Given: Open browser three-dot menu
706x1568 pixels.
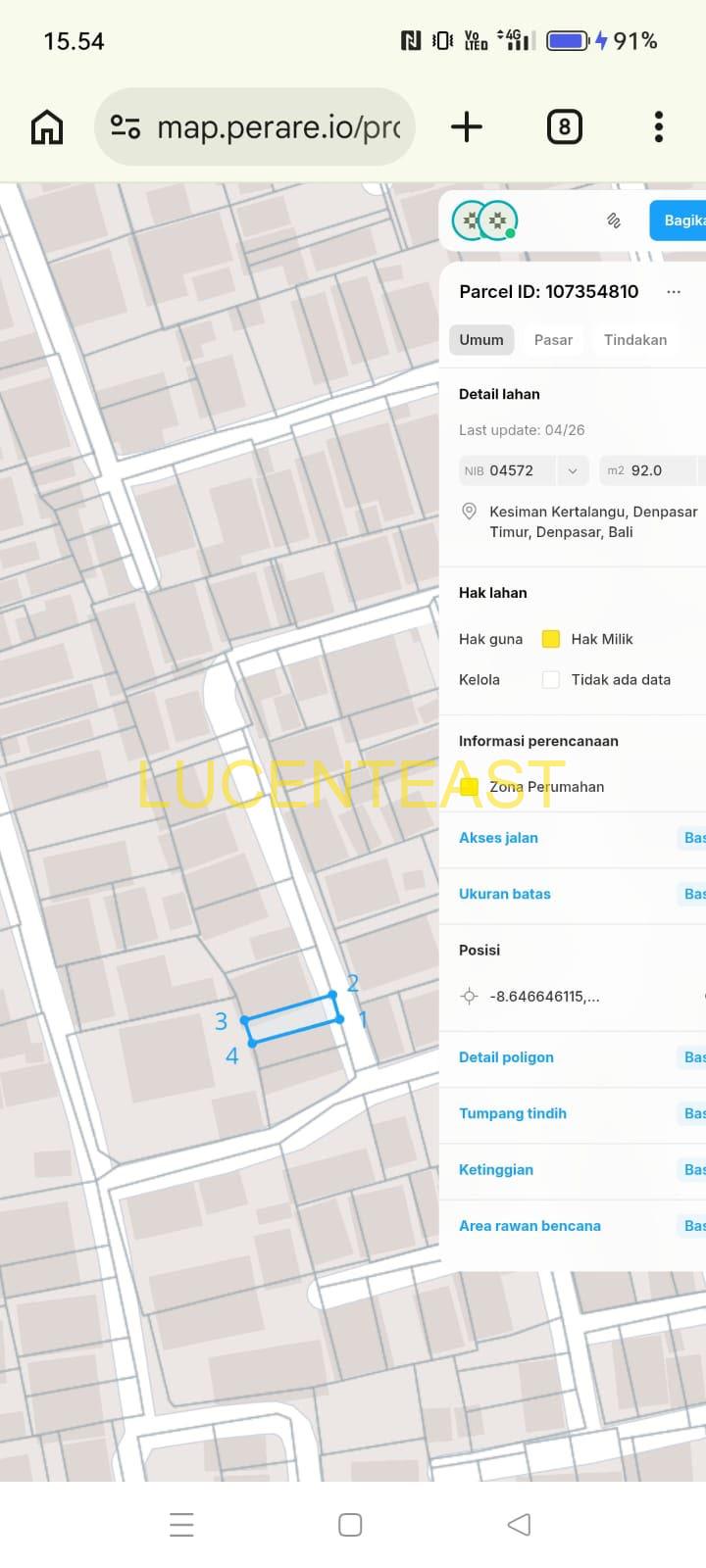Looking at the screenshot, I should (659, 127).
